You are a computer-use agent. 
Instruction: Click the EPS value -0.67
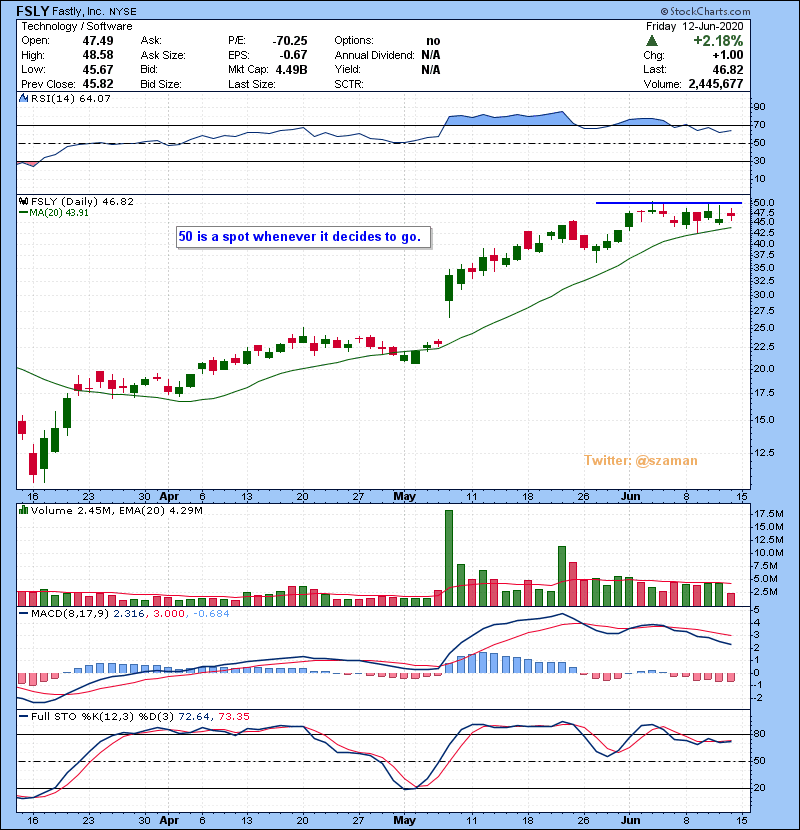pos(293,55)
